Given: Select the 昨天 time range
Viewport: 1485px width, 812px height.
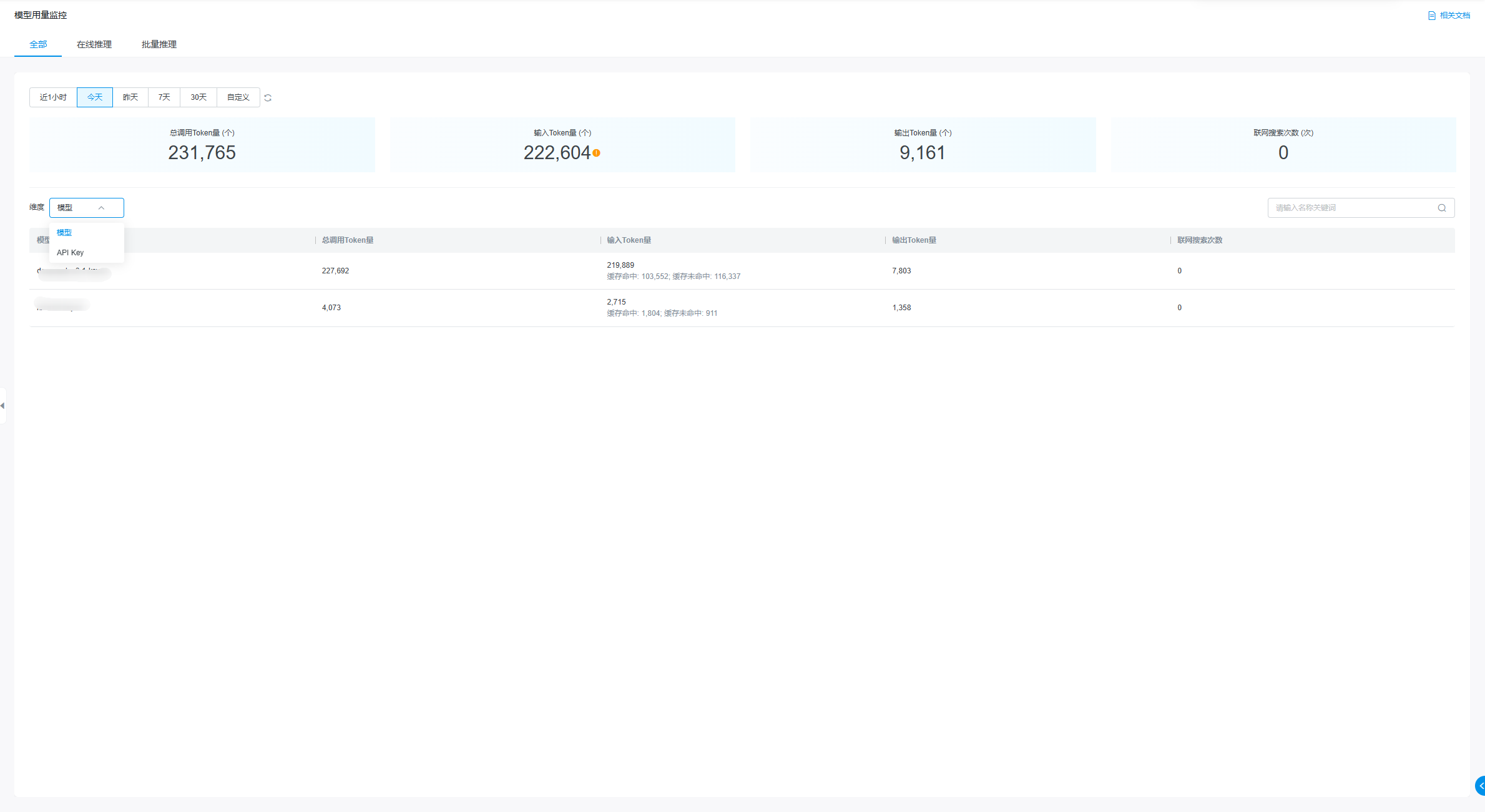Looking at the screenshot, I should tap(130, 97).
